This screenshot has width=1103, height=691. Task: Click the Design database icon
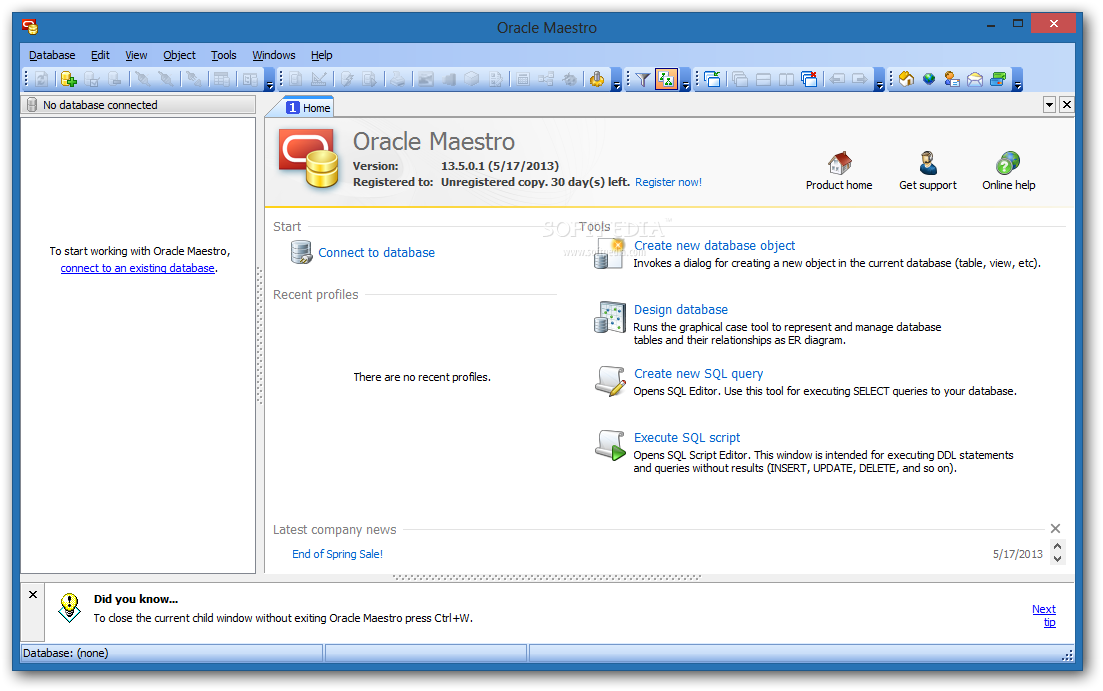(610, 317)
